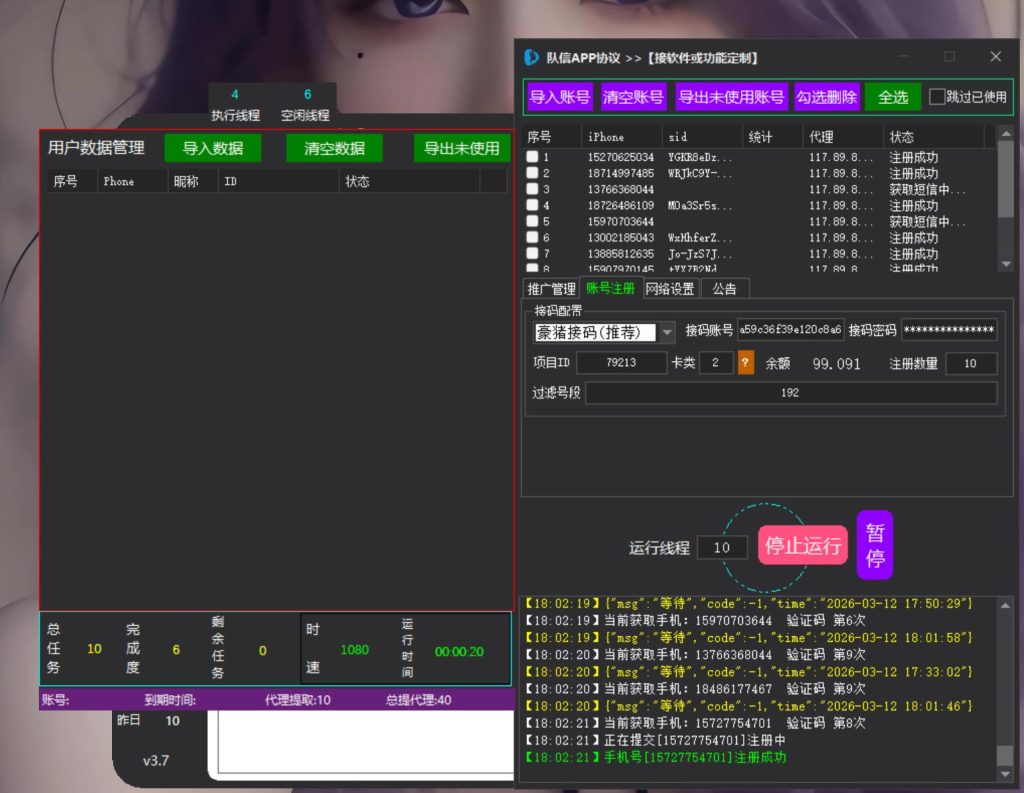This screenshot has width=1024, height=793.
Task: Click the log panel scroll-down arrow
Action: [1005, 775]
